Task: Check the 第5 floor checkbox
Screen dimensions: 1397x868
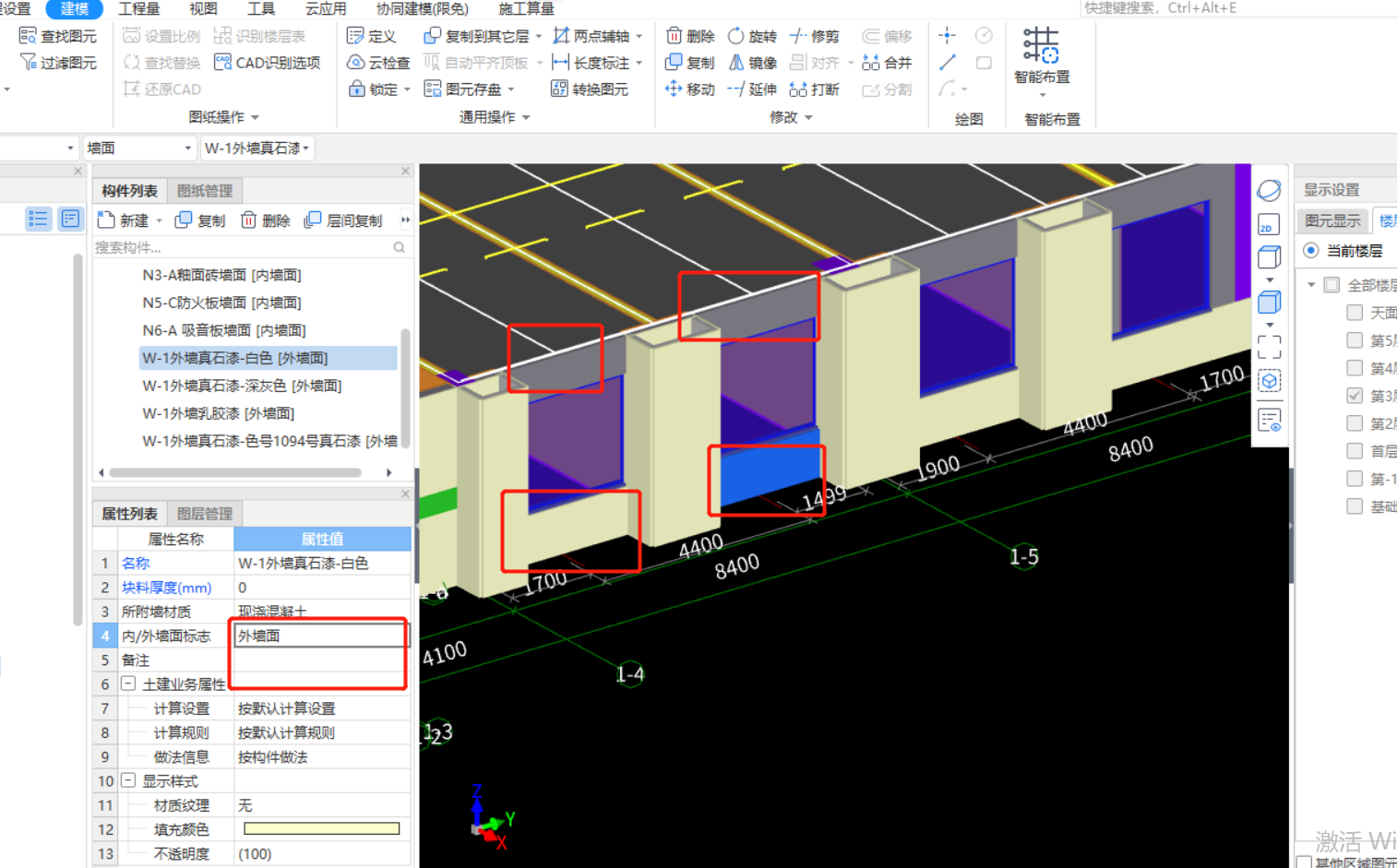Action: [1355, 340]
